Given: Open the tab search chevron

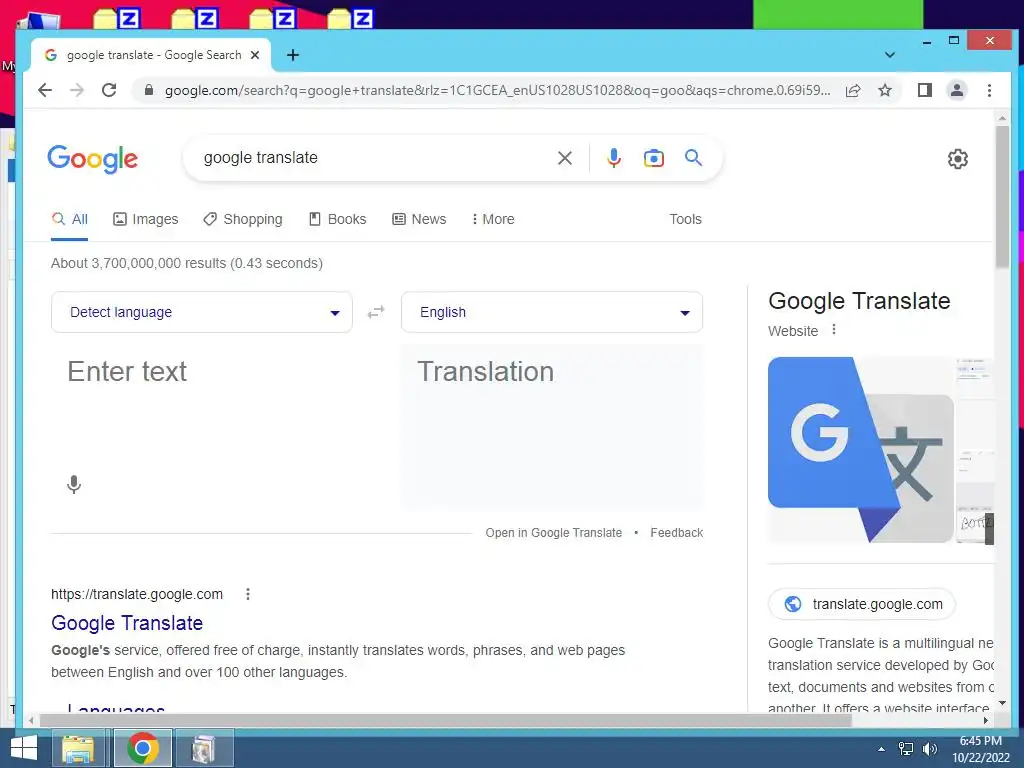Looking at the screenshot, I should coord(889,55).
